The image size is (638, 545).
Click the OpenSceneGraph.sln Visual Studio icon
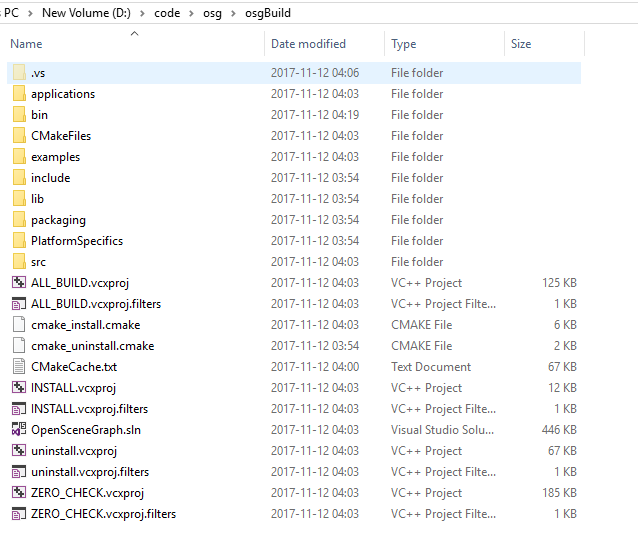point(19,429)
